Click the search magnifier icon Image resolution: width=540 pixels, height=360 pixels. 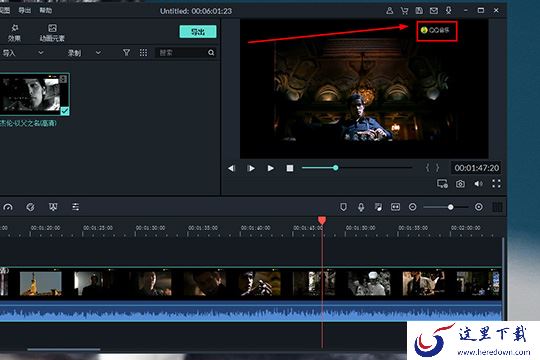[x=211, y=52]
